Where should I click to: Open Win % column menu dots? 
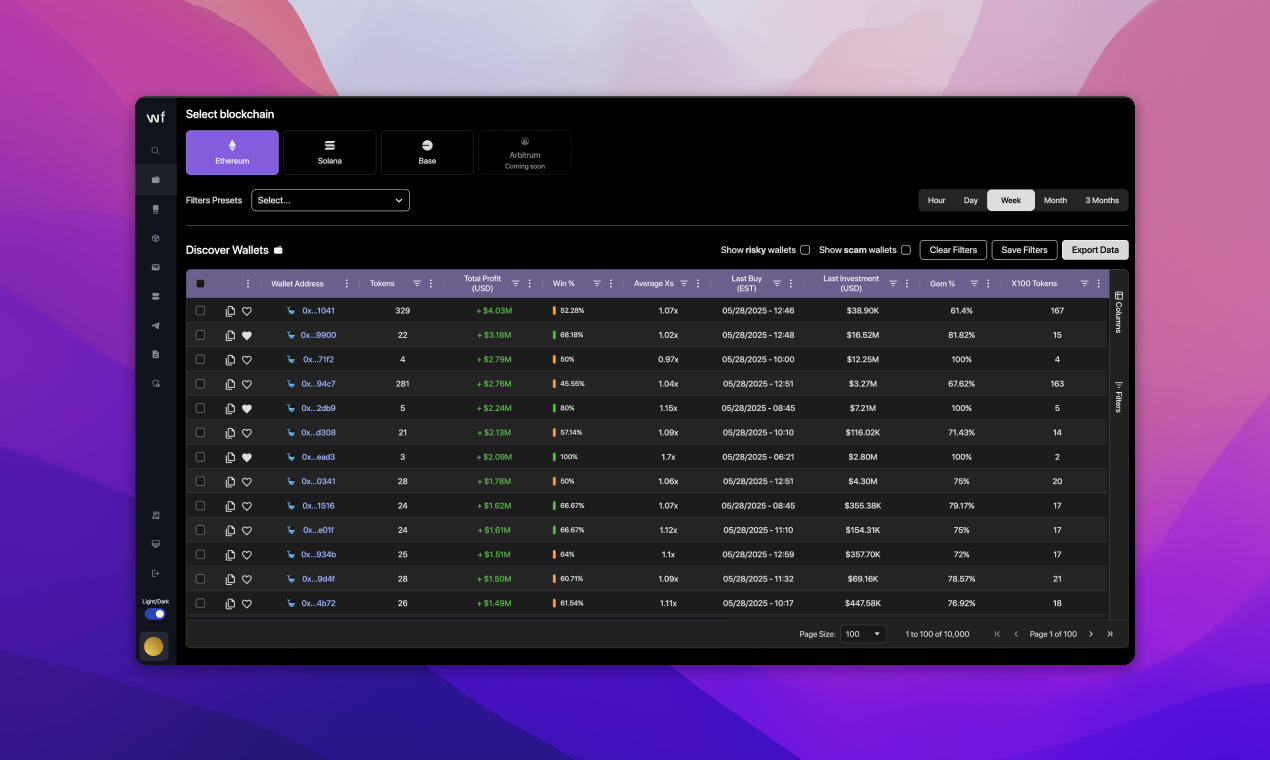[x=611, y=284]
